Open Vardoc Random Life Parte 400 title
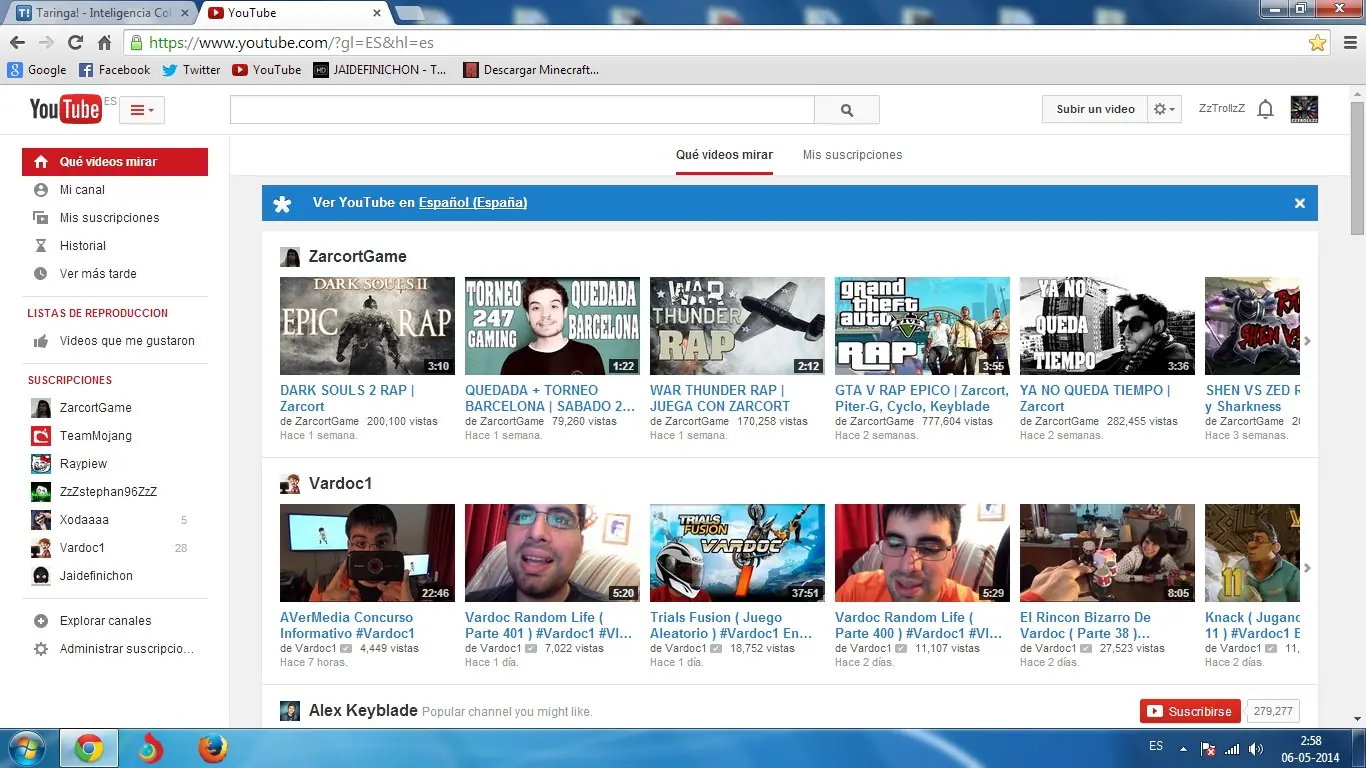Viewport: 1366px width, 768px height. click(x=918, y=625)
